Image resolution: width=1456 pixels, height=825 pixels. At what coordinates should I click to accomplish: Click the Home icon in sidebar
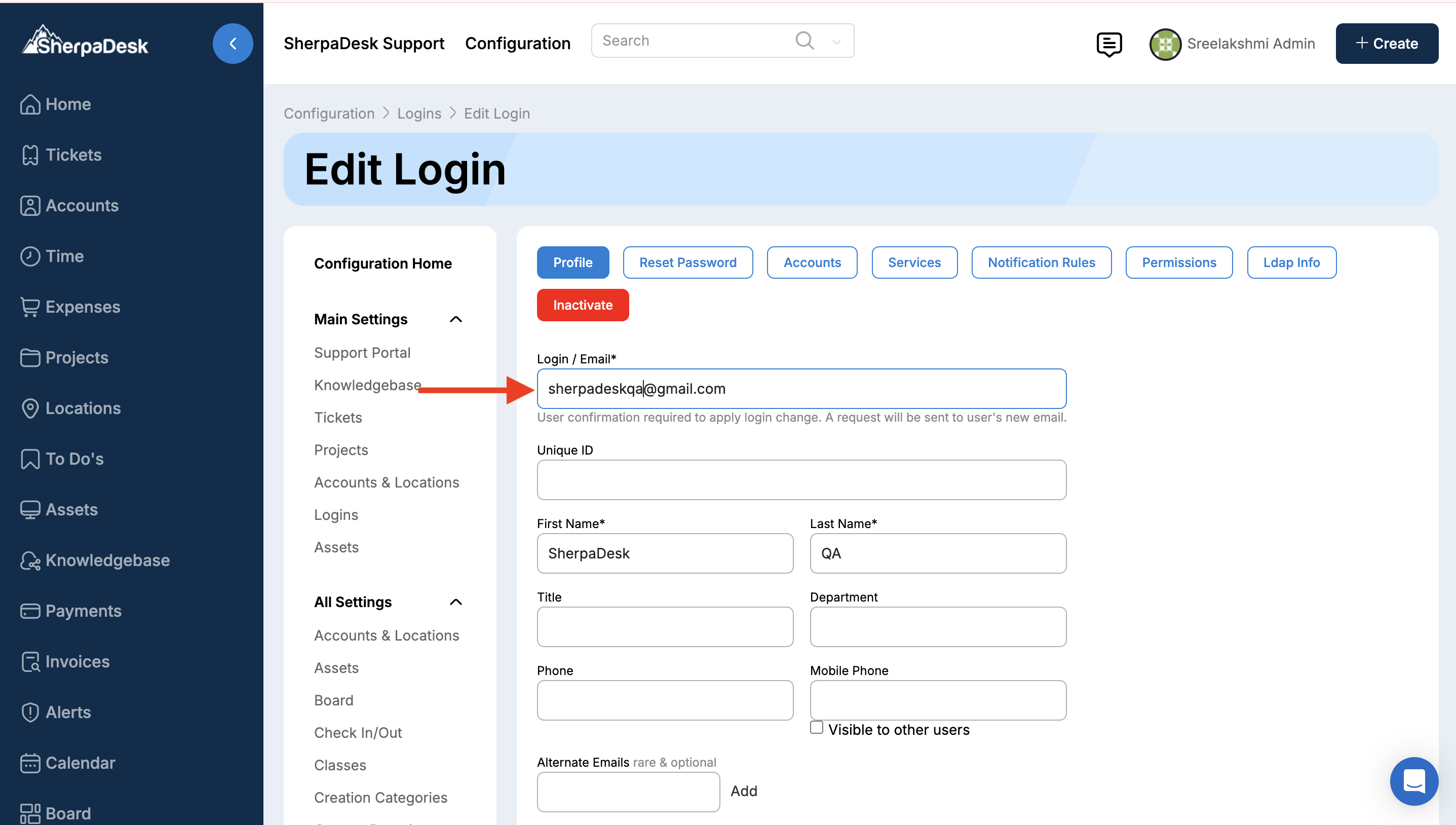point(29,104)
